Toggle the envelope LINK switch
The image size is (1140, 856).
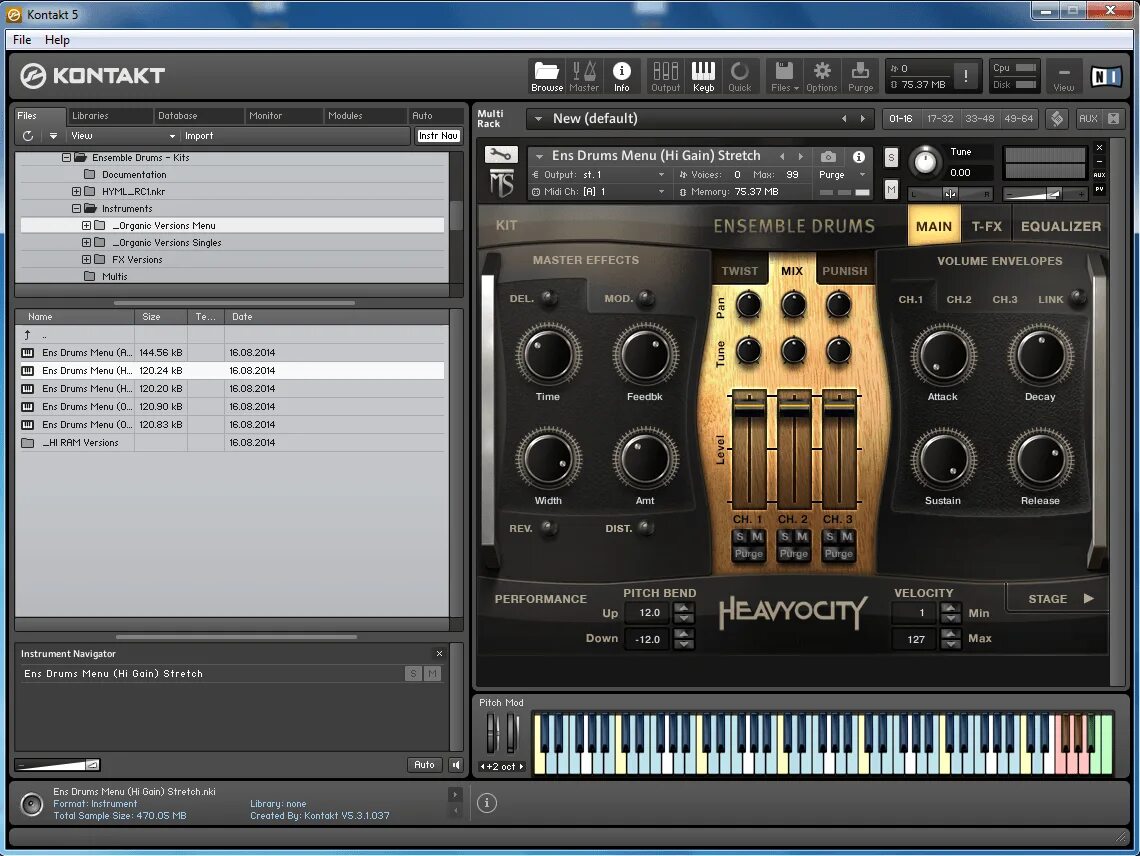(1078, 297)
